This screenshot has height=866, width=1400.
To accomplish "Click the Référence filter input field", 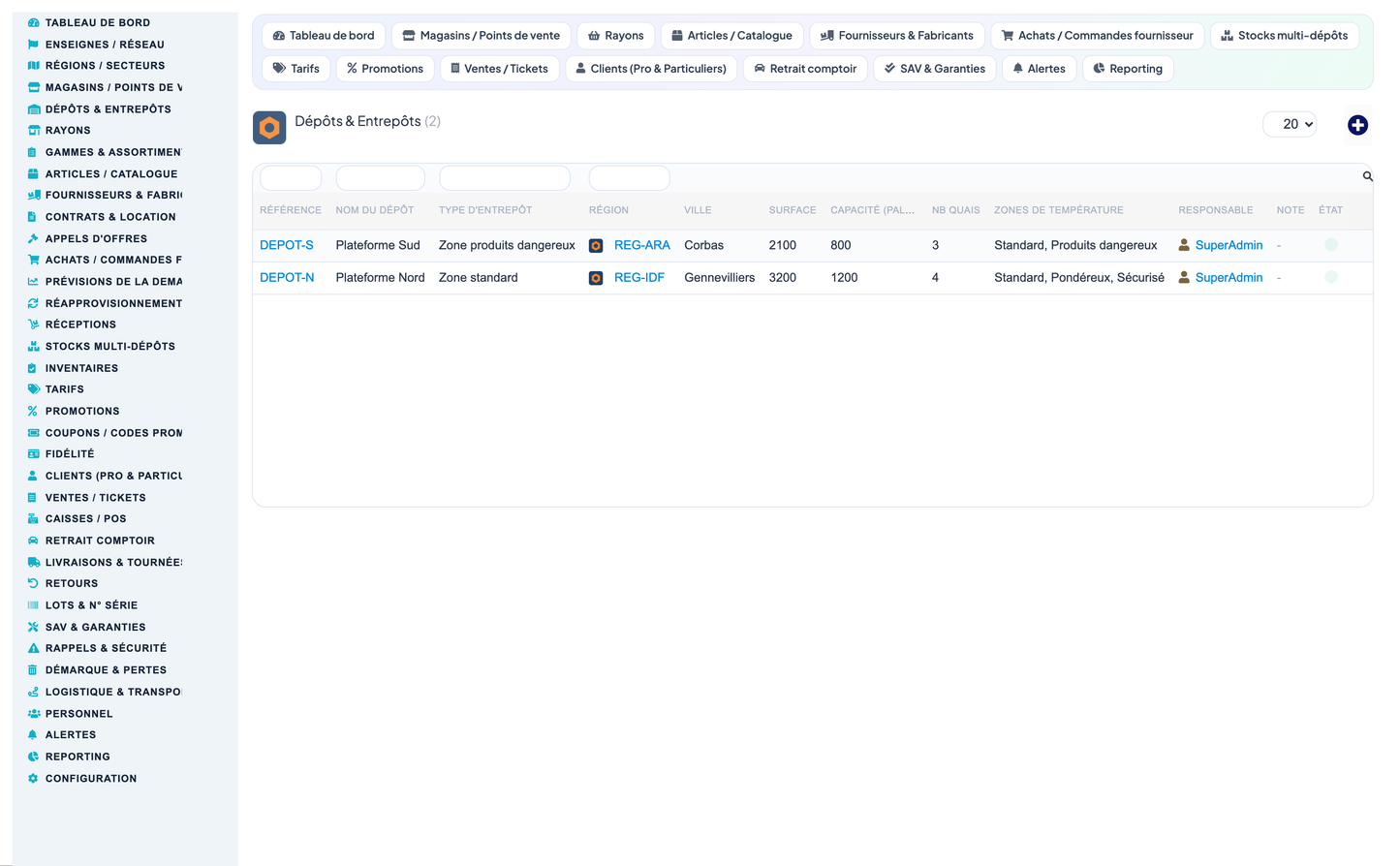I will 291,178.
